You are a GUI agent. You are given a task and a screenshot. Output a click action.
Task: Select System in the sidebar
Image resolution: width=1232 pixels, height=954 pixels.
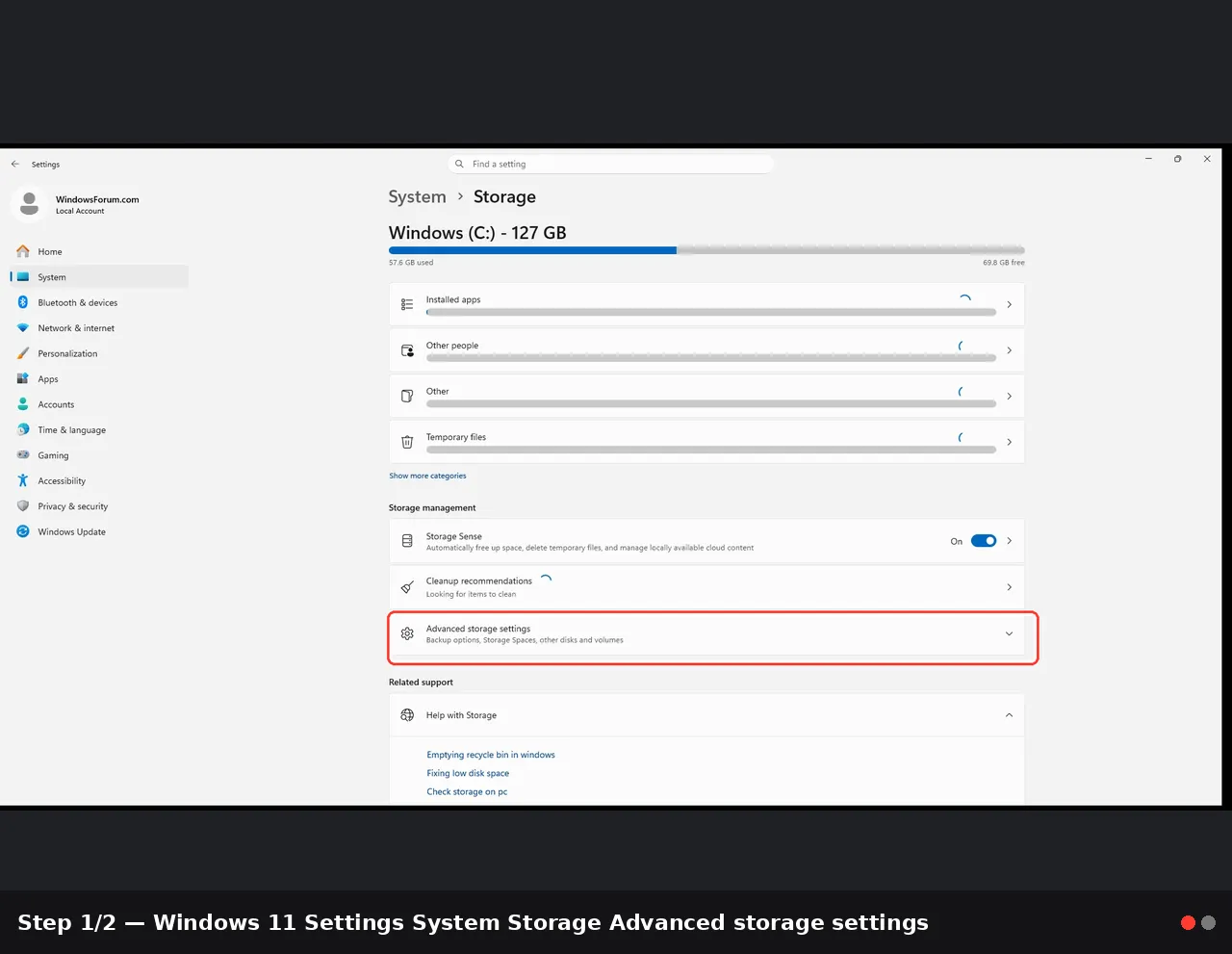coord(100,277)
